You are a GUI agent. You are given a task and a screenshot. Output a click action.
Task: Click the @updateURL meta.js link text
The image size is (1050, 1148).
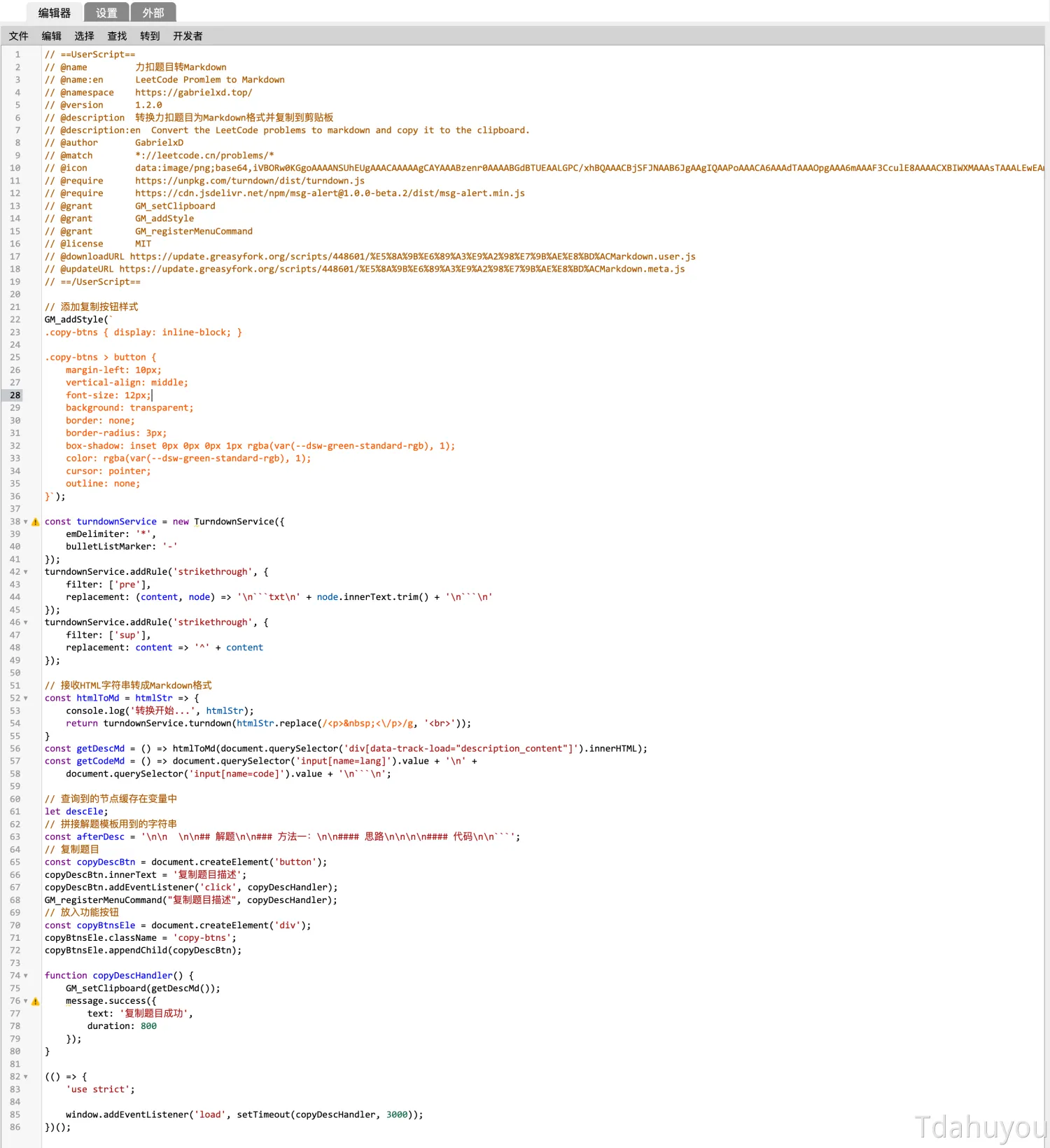pyautogui.click(x=402, y=269)
